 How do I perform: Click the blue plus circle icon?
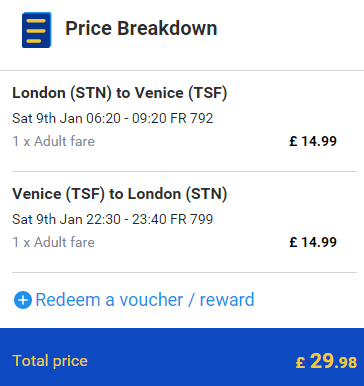[x=23, y=300]
